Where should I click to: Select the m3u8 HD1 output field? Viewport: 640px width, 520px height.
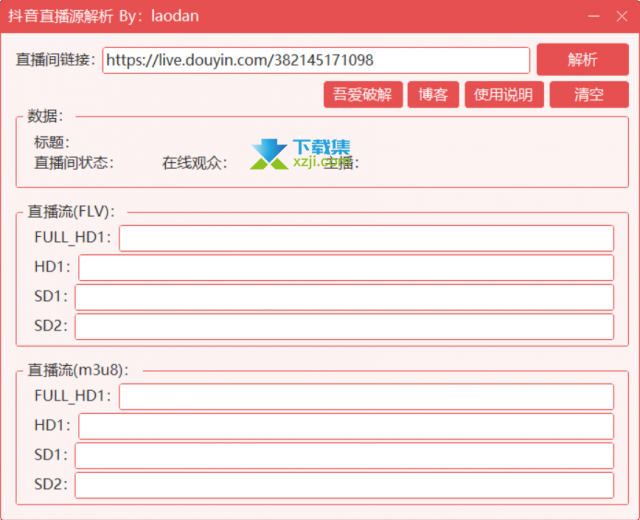pyautogui.click(x=346, y=426)
